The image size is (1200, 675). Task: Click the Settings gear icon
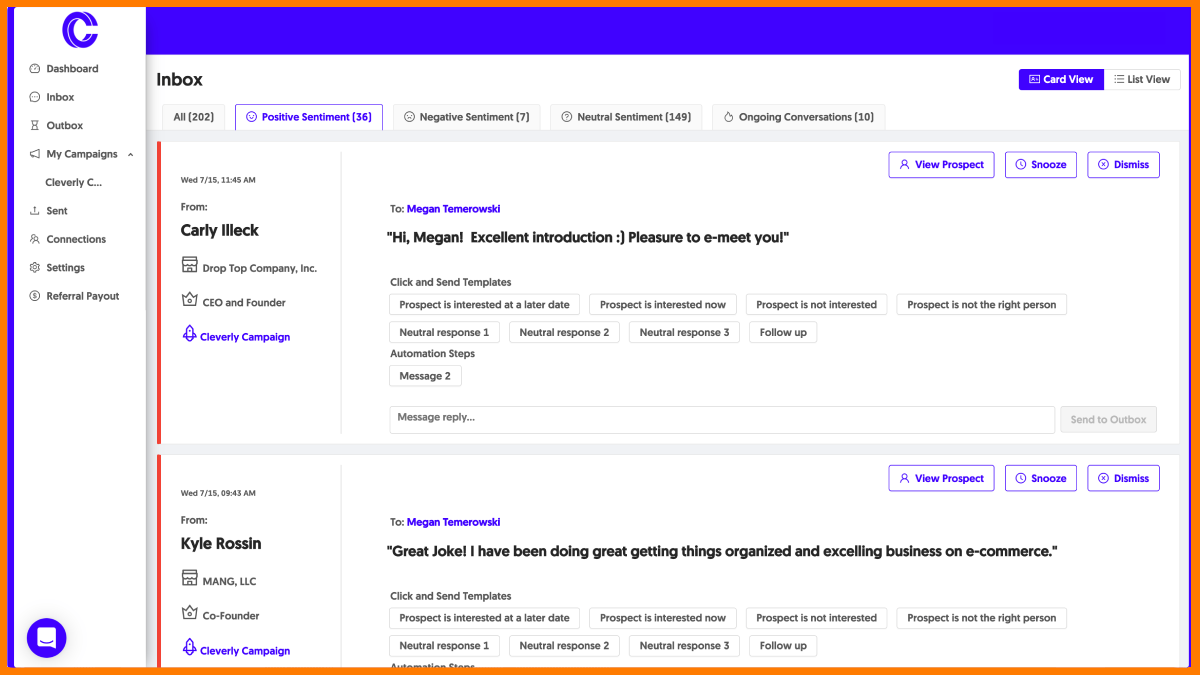click(35, 268)
